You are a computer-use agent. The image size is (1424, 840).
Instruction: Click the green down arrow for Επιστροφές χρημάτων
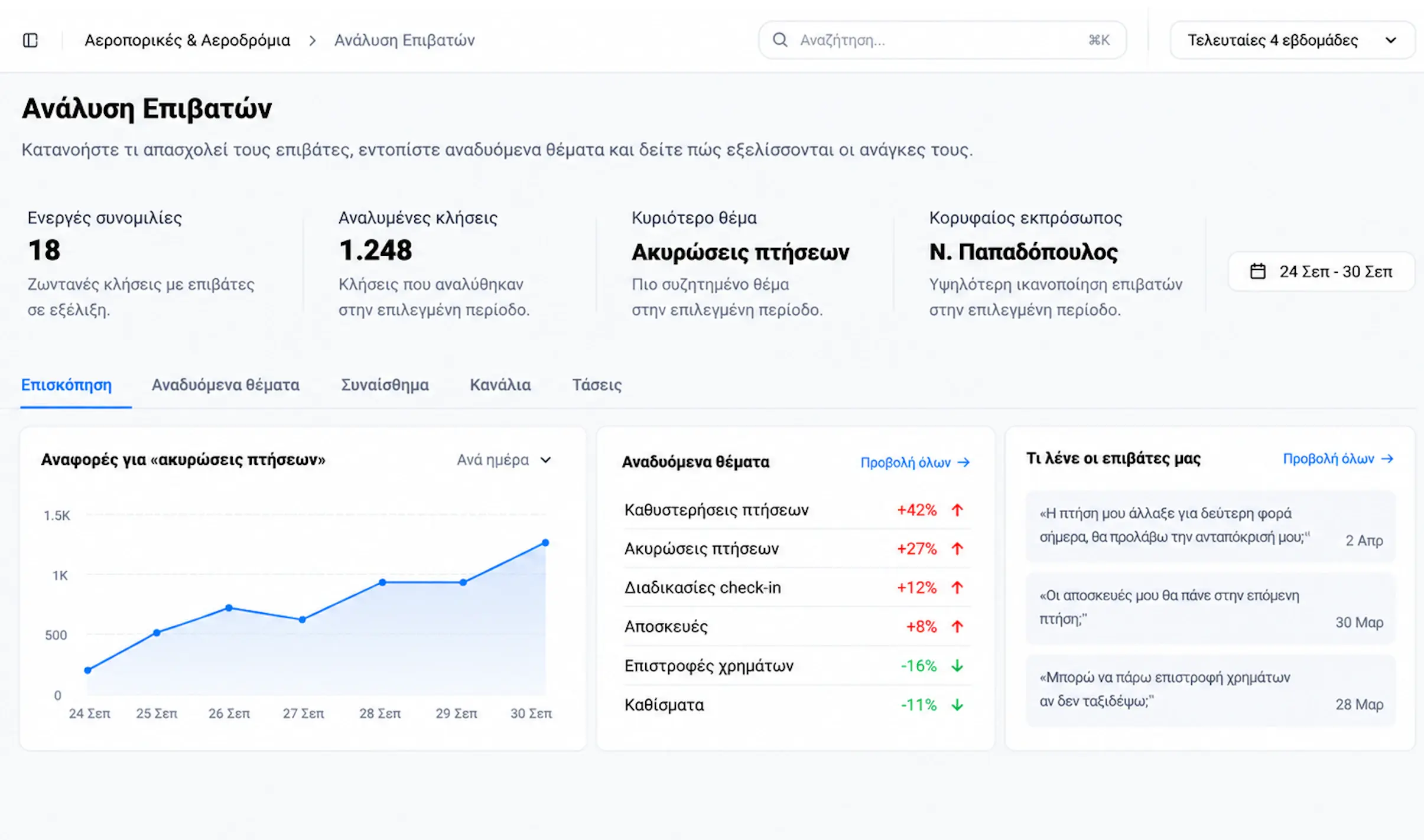click(957, 666)
